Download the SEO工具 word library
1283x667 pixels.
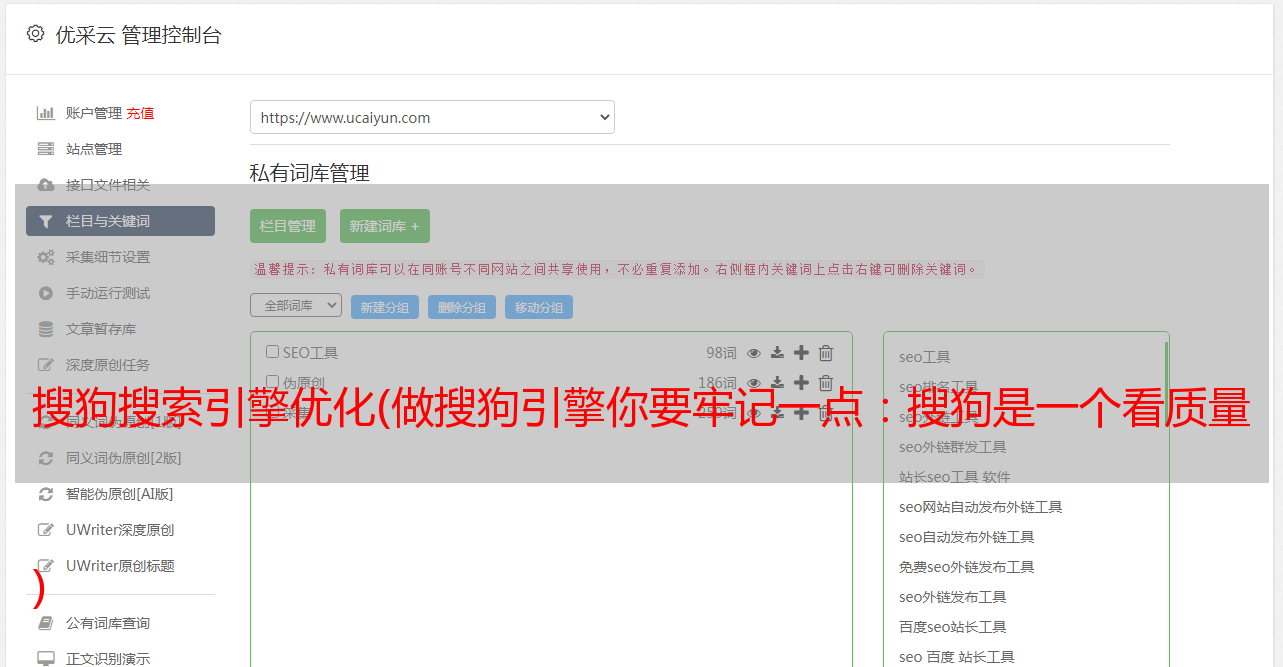coord(777,353)
